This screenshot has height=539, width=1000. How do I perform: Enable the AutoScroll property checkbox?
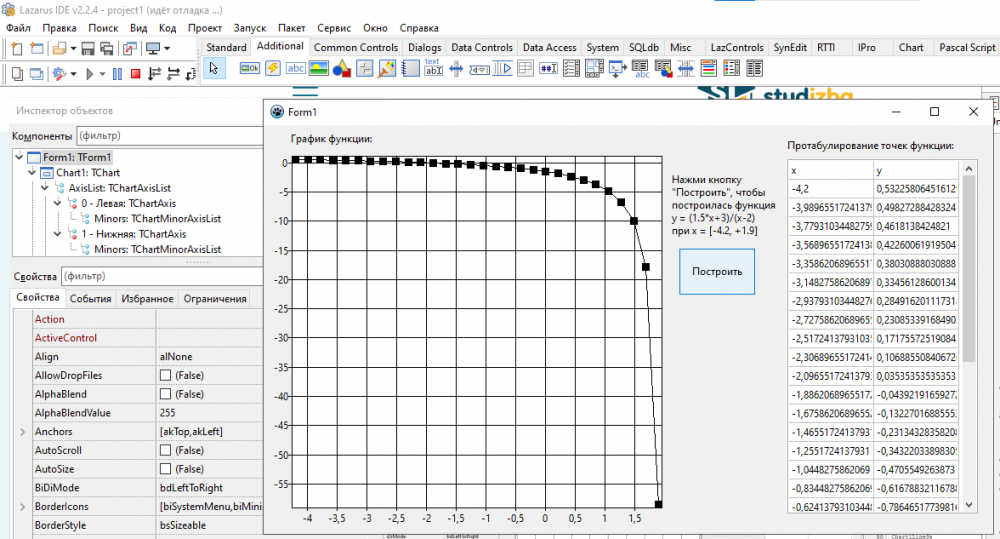[x=165, y=450]
